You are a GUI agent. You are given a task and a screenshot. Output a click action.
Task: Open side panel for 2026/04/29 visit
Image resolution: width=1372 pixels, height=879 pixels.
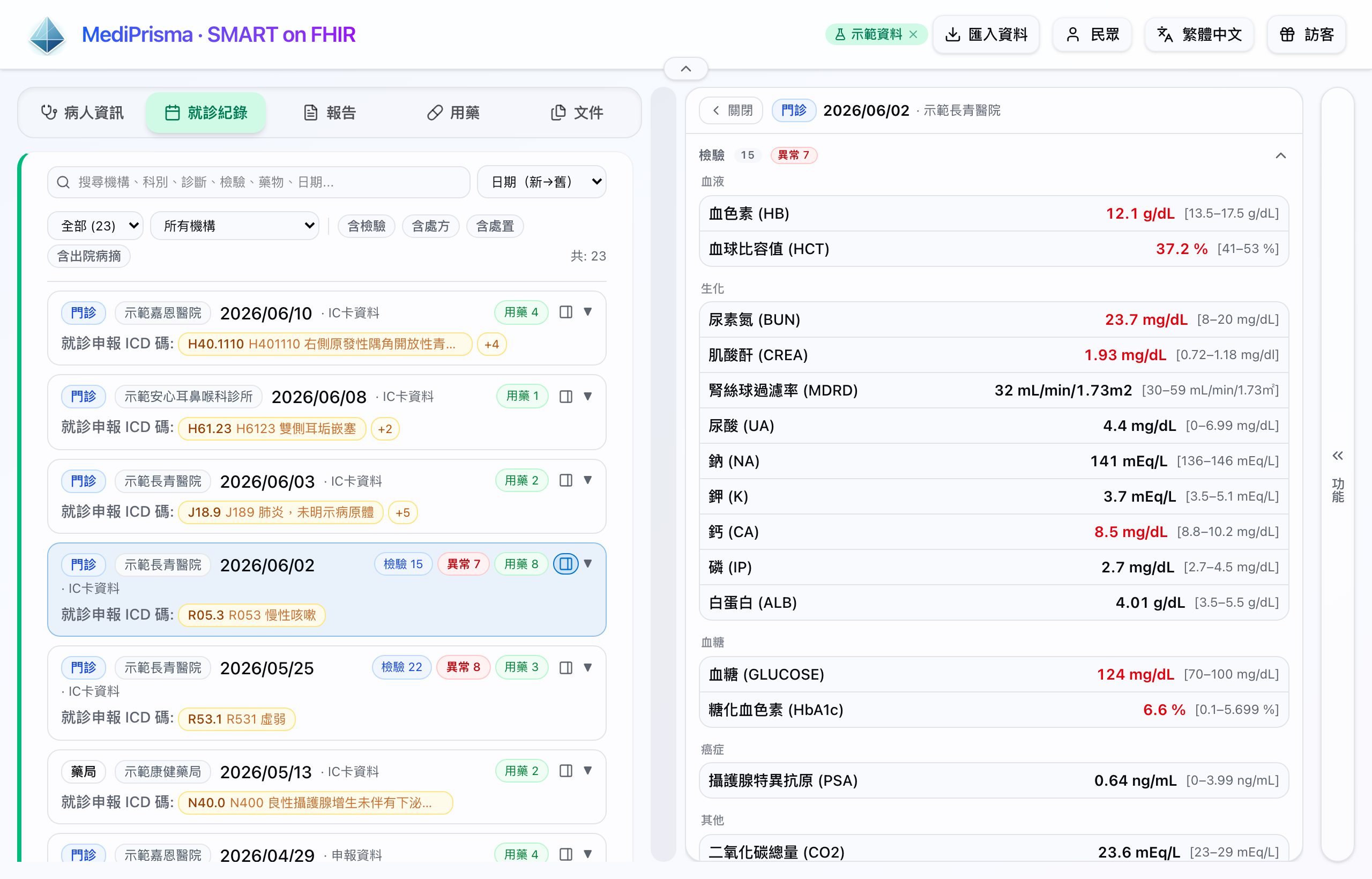[x=565, y=854]
